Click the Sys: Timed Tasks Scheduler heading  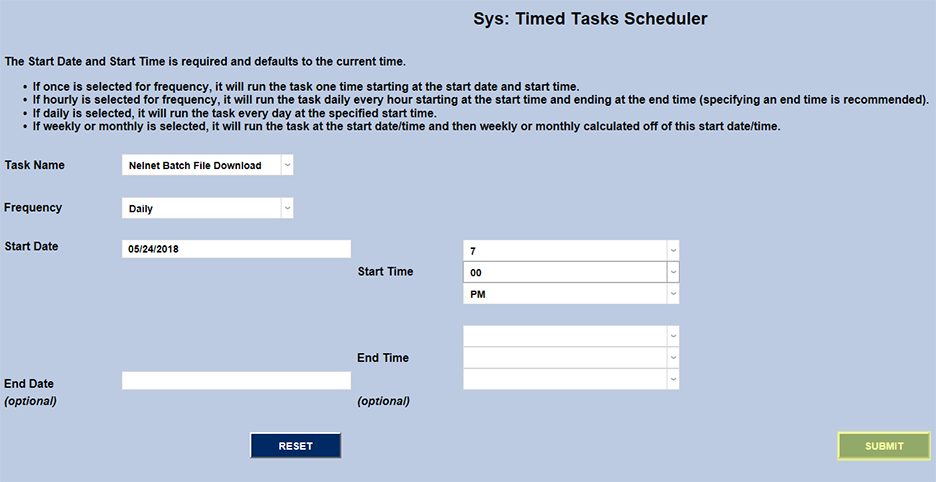[590, 19]
